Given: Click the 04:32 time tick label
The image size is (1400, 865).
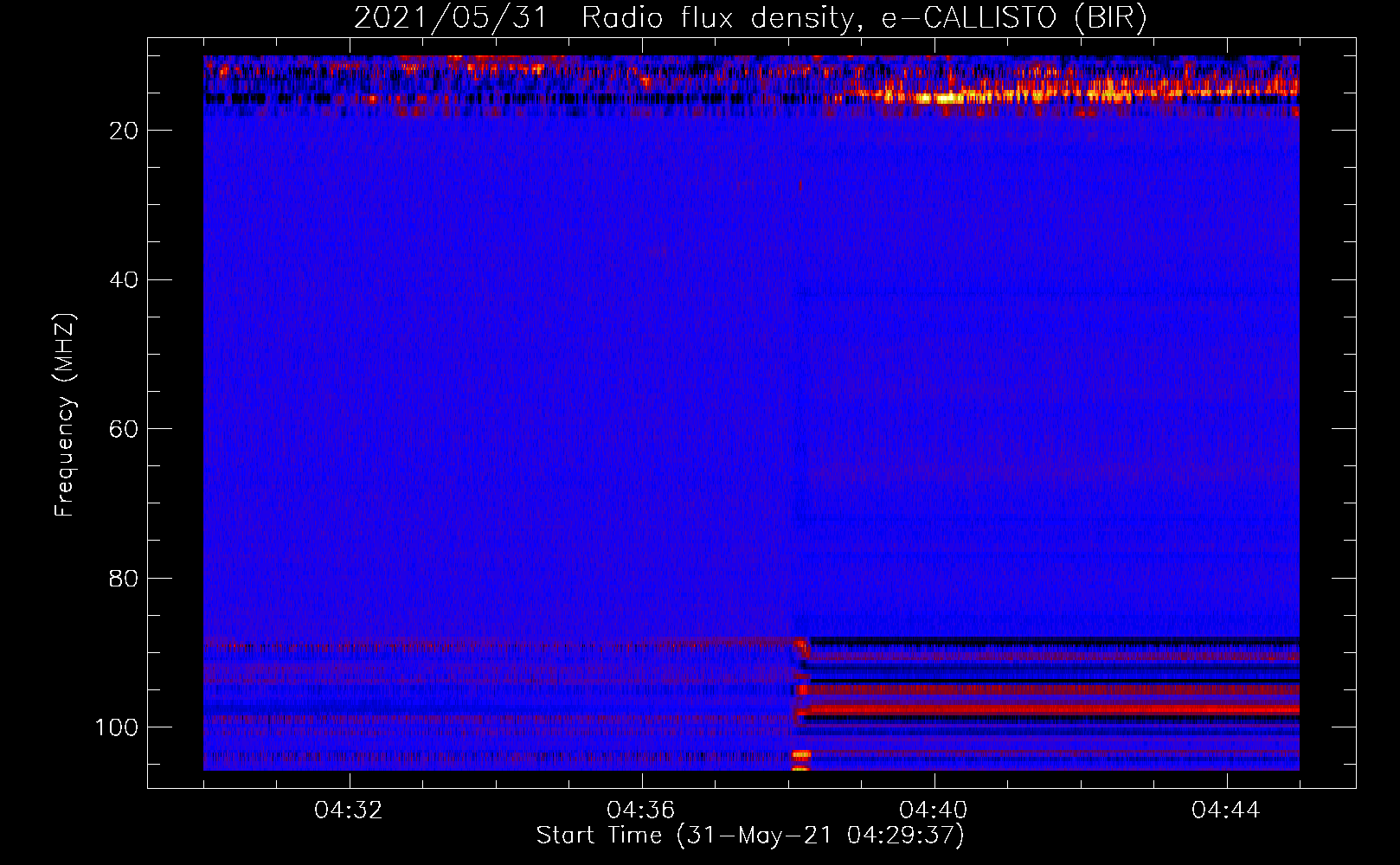Looking at the screenshot, I should point(350,811).
